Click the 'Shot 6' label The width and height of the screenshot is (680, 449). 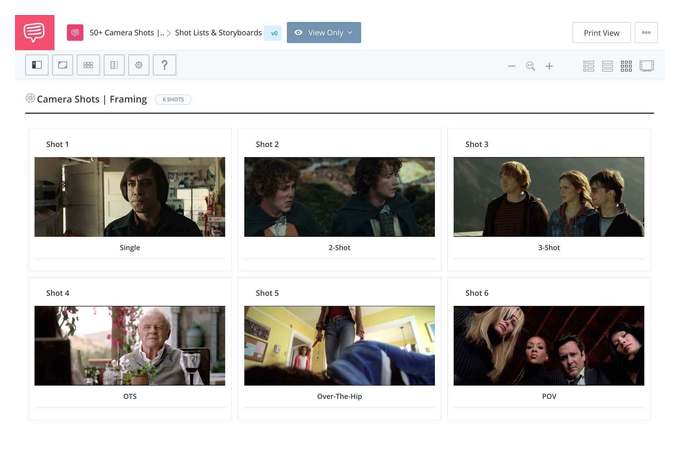tap(477, 293)
